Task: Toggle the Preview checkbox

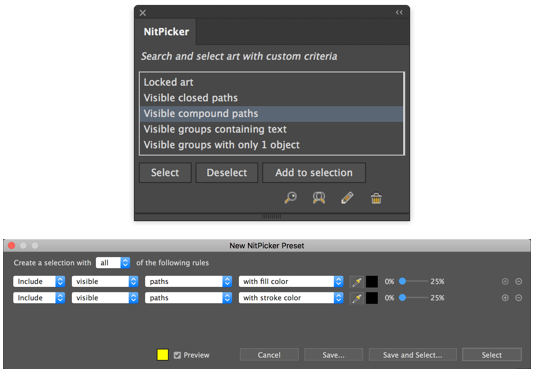Action: click(177, 355)
